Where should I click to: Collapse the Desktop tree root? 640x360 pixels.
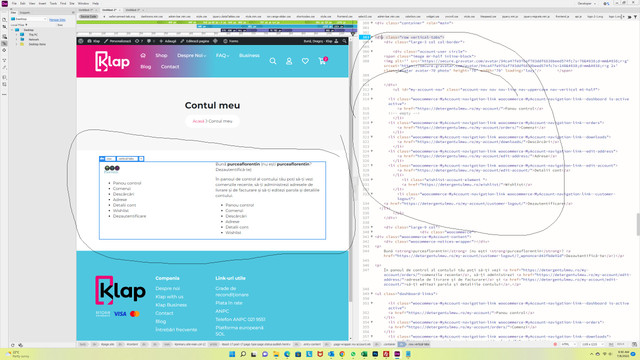[x=12, y=30]
